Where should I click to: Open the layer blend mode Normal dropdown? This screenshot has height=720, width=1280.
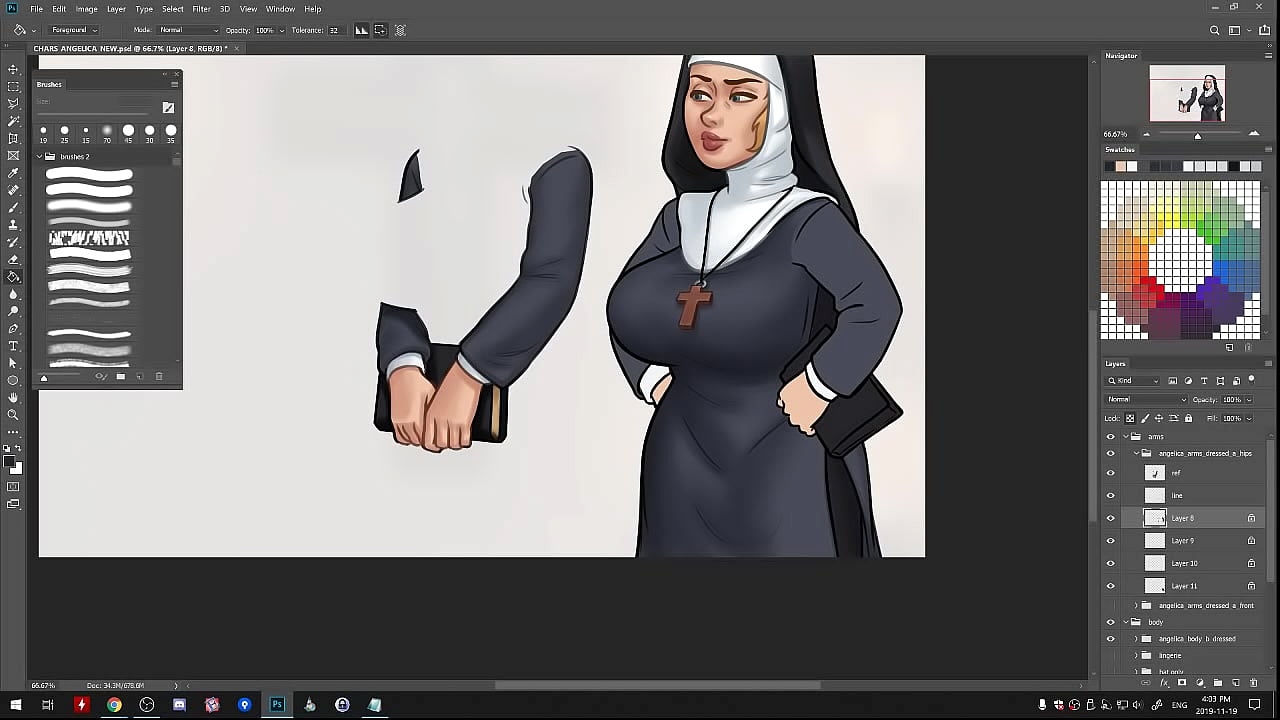(x=1146, y=400)
